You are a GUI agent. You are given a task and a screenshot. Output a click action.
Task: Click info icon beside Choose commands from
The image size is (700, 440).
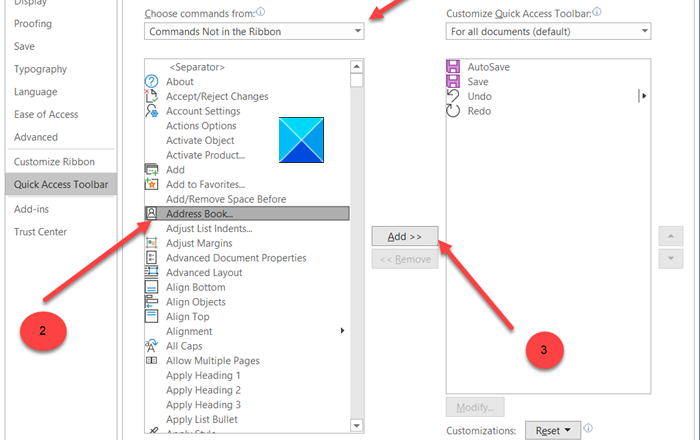coord(261,12)
